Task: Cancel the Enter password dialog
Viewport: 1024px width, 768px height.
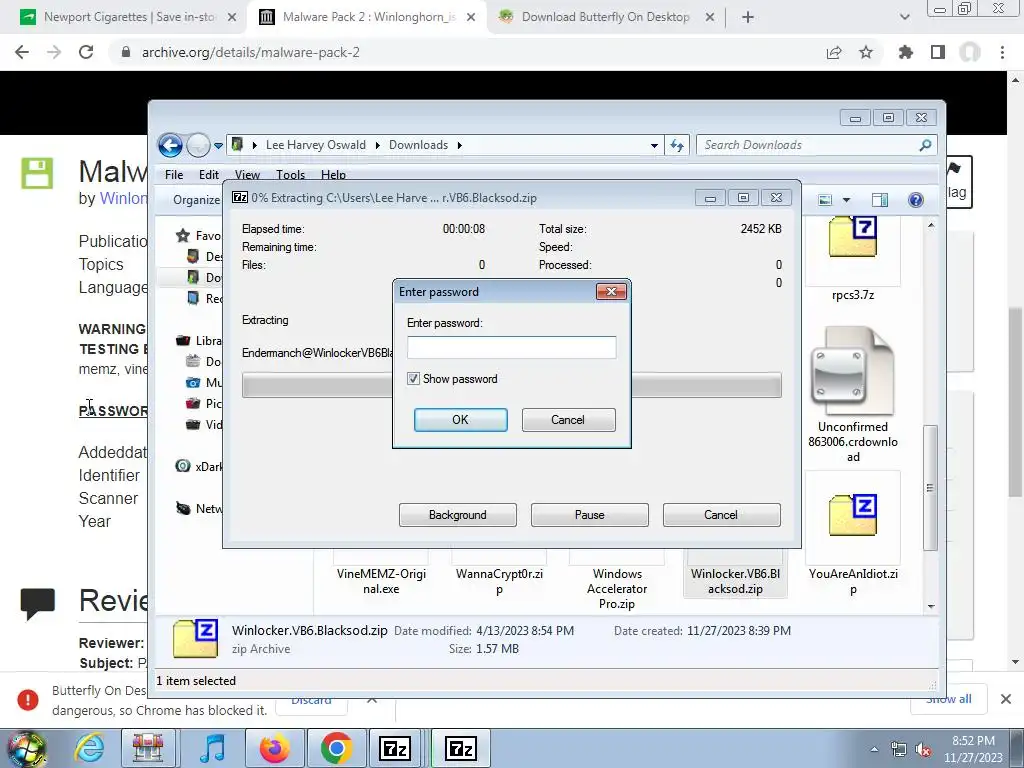Action: point(568,420)
